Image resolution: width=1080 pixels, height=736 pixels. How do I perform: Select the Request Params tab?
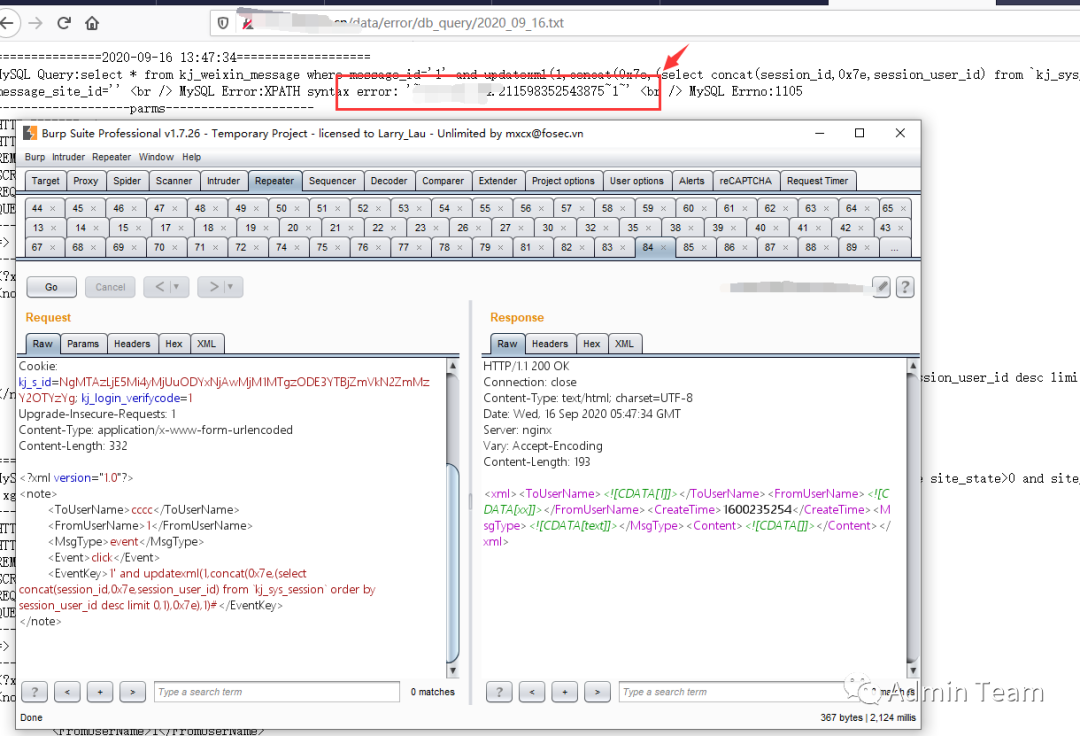pos(83,344)
